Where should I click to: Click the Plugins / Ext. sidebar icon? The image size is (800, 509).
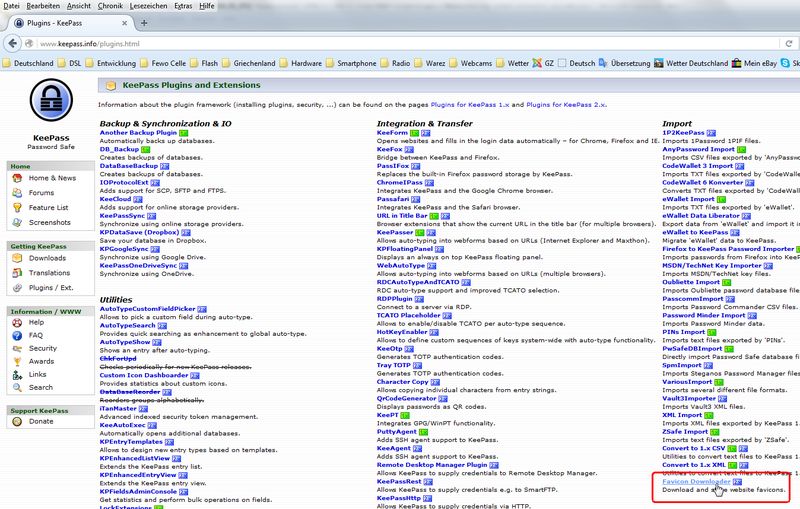coord(17,288)
